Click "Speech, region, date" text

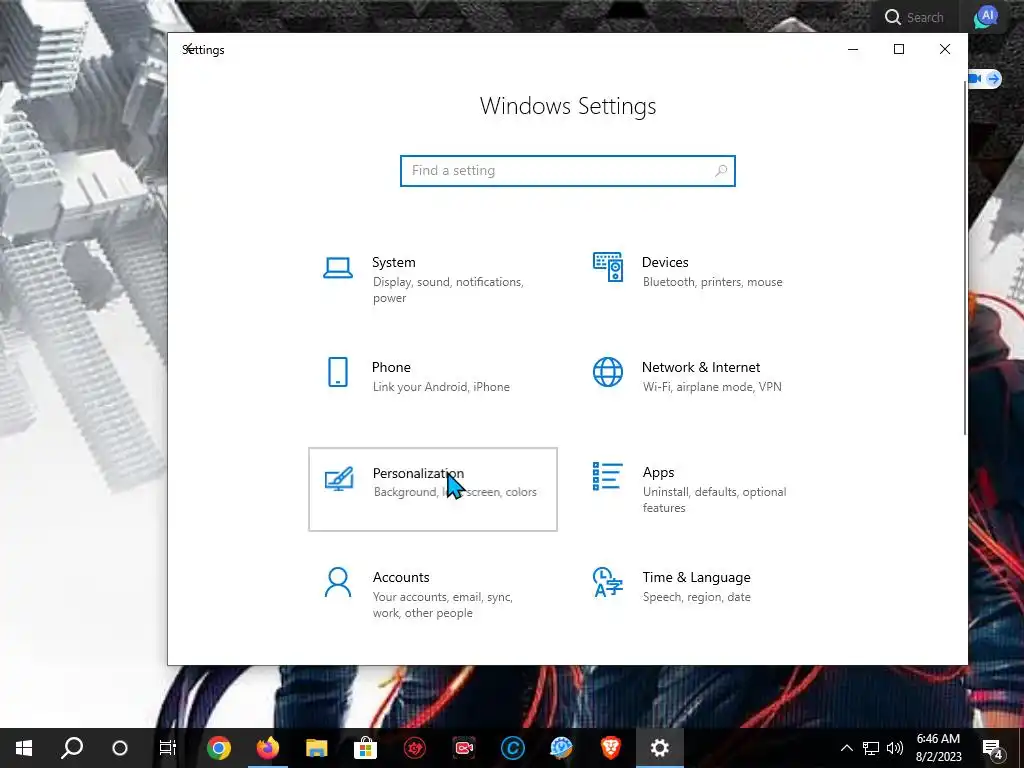696,597
